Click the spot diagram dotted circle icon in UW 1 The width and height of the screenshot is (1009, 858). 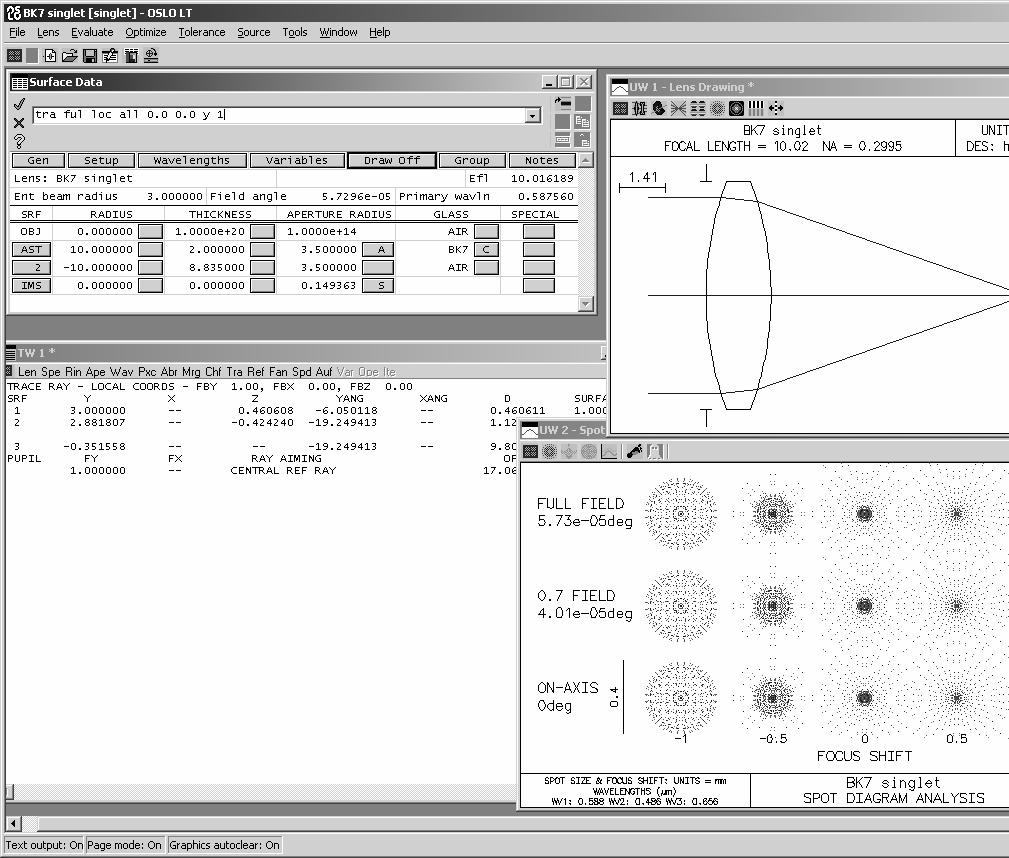(x=717, y=108)
